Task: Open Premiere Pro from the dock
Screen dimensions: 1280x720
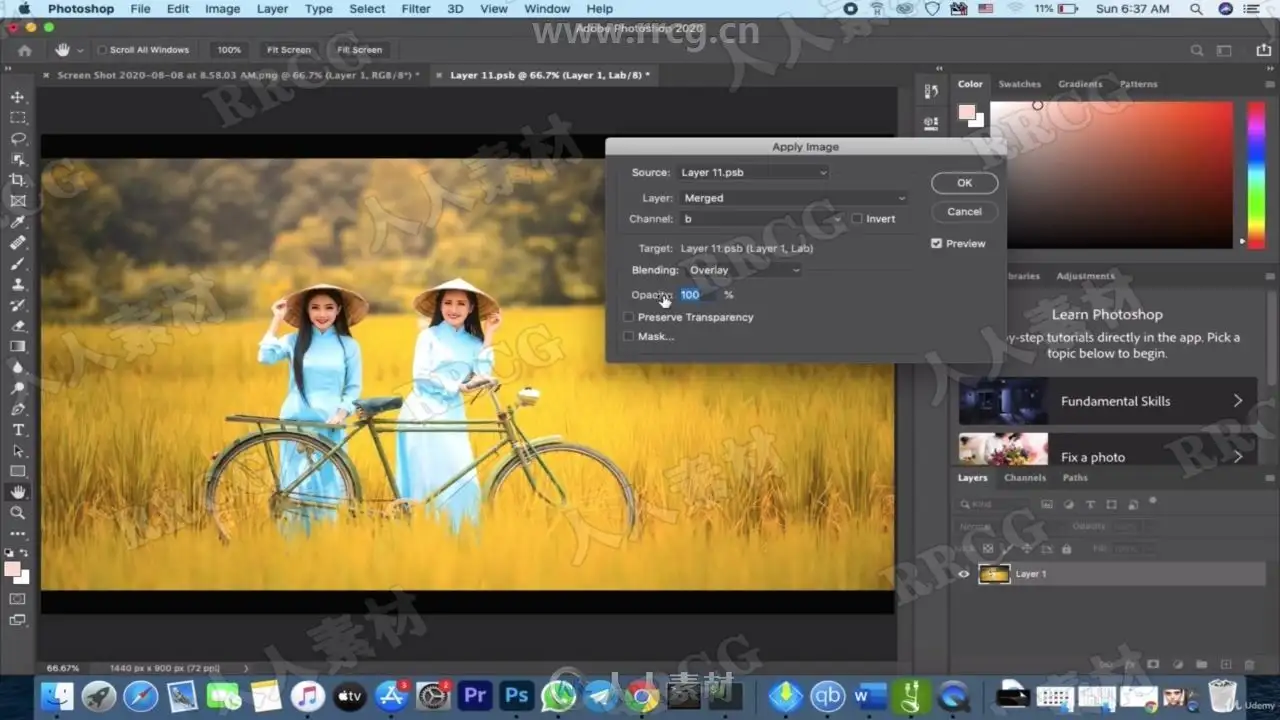Action: (476, 695)
